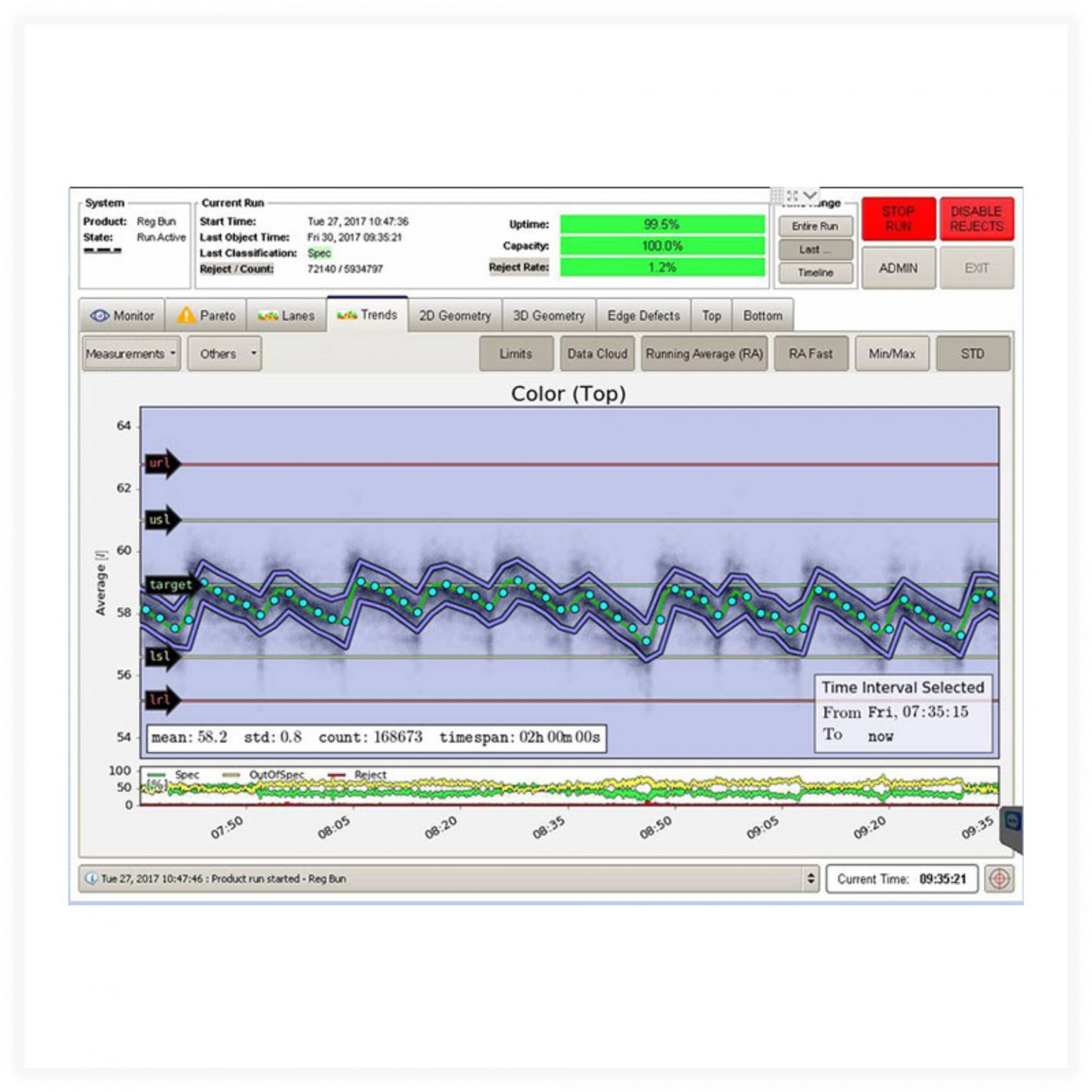This screenshot has height=1092, width=1092.
Task: Click the fullscreen arrows icon above Time Range
Action: (x=793, y=195)
